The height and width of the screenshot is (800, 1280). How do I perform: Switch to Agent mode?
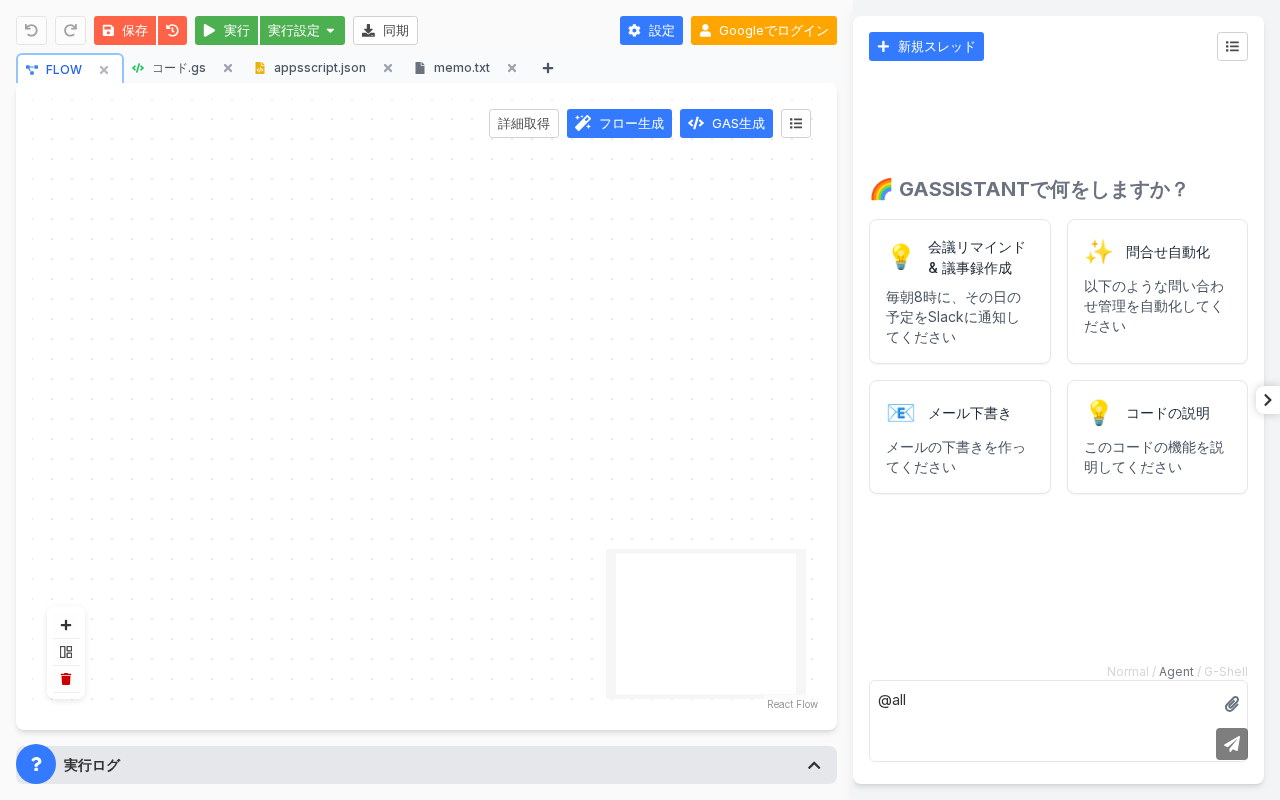(1176, 672)
